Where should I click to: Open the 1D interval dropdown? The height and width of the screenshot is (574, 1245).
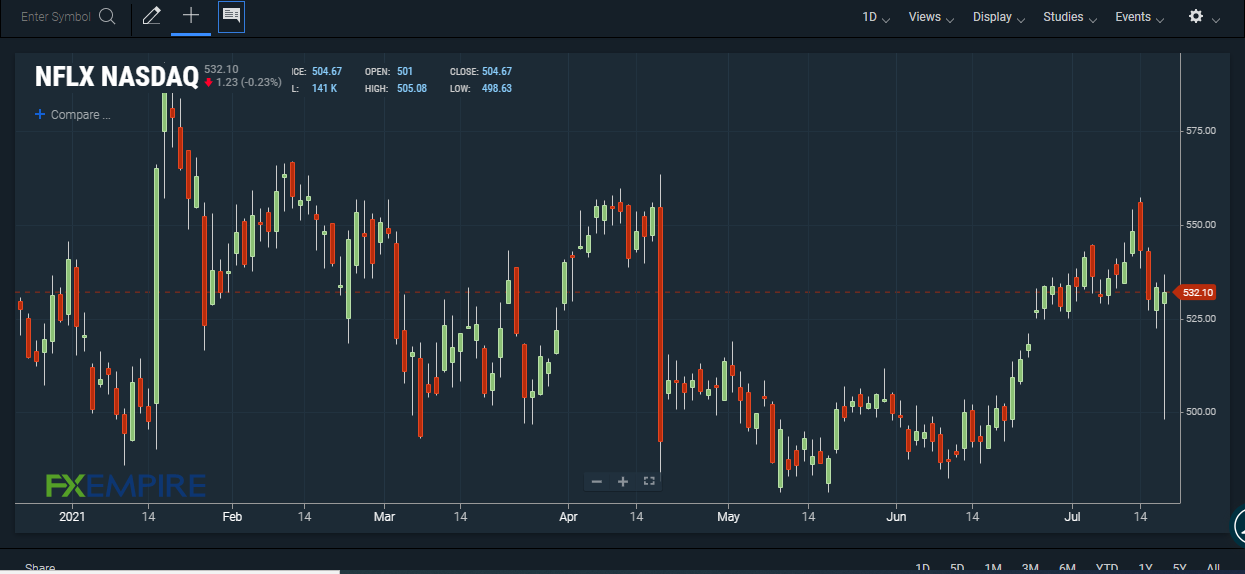[876, 17]
